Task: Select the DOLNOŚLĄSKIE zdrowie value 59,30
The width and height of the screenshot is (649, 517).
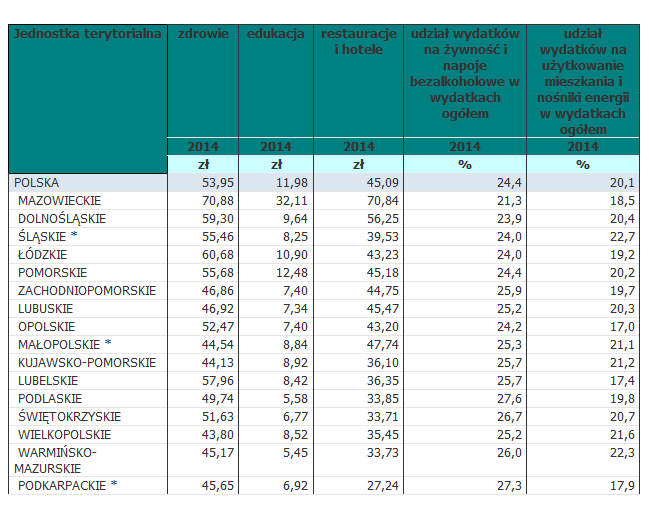Action: [218, 219]
